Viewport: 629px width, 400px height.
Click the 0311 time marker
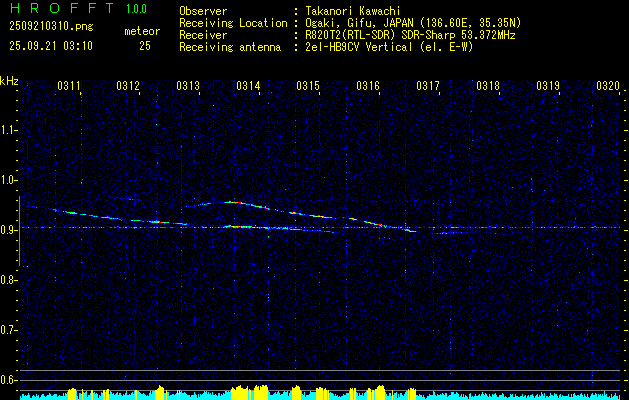point(69,86)
